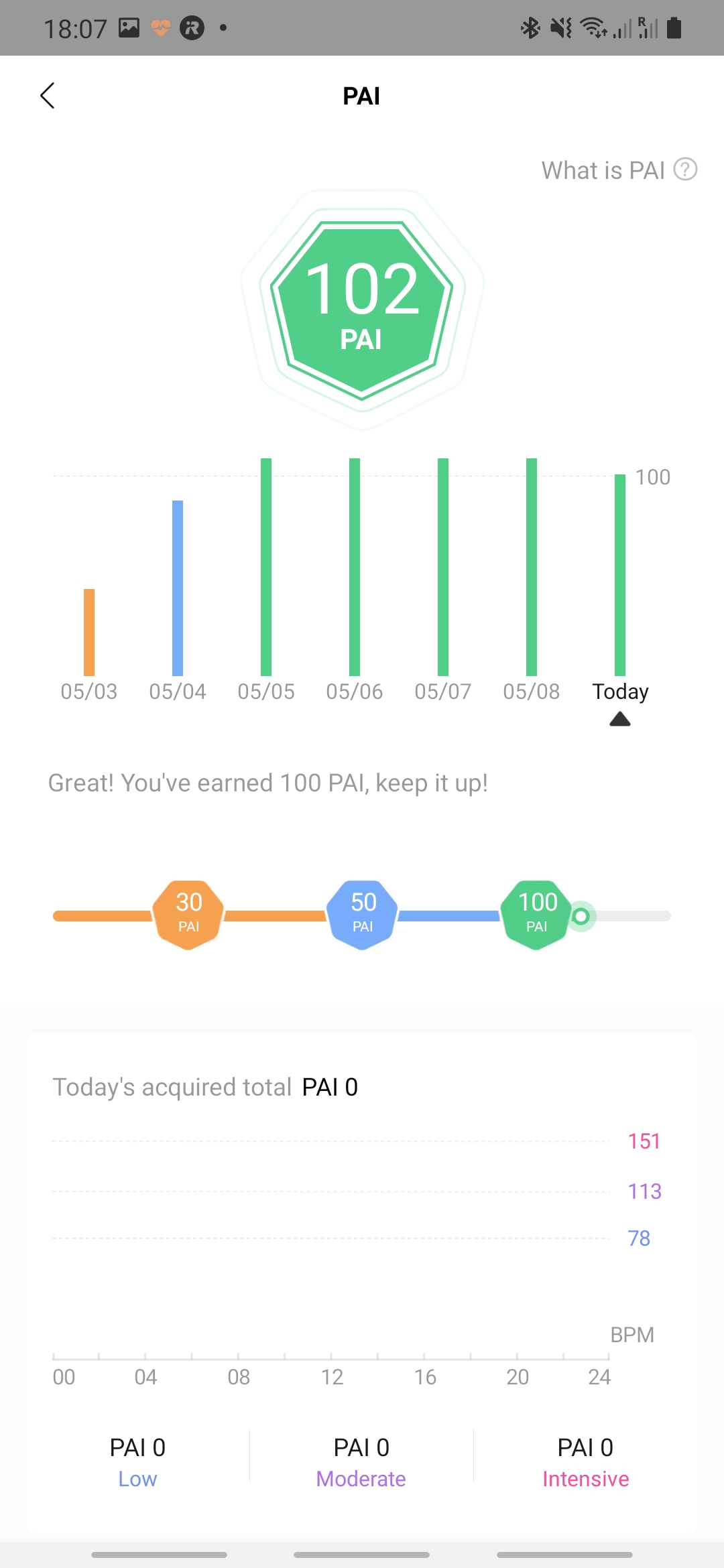Select the 05/08 date label
This screenshot has height=1568, width=724.
click(x=532, y=692)
